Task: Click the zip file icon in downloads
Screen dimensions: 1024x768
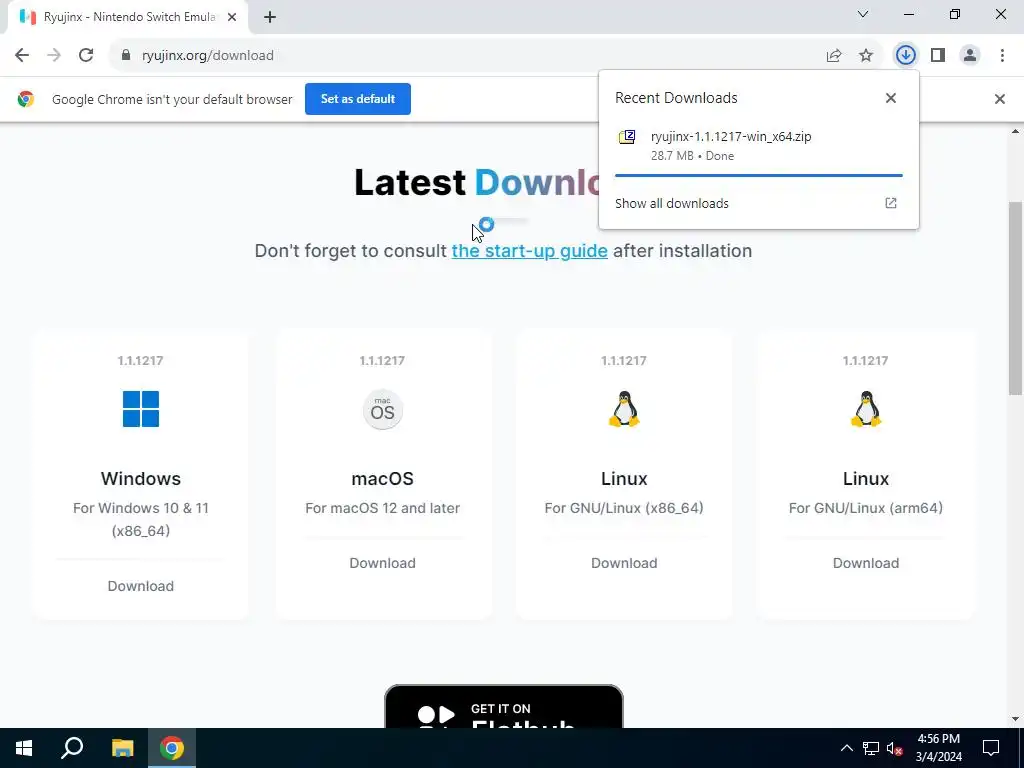Action: click(627, 137)
